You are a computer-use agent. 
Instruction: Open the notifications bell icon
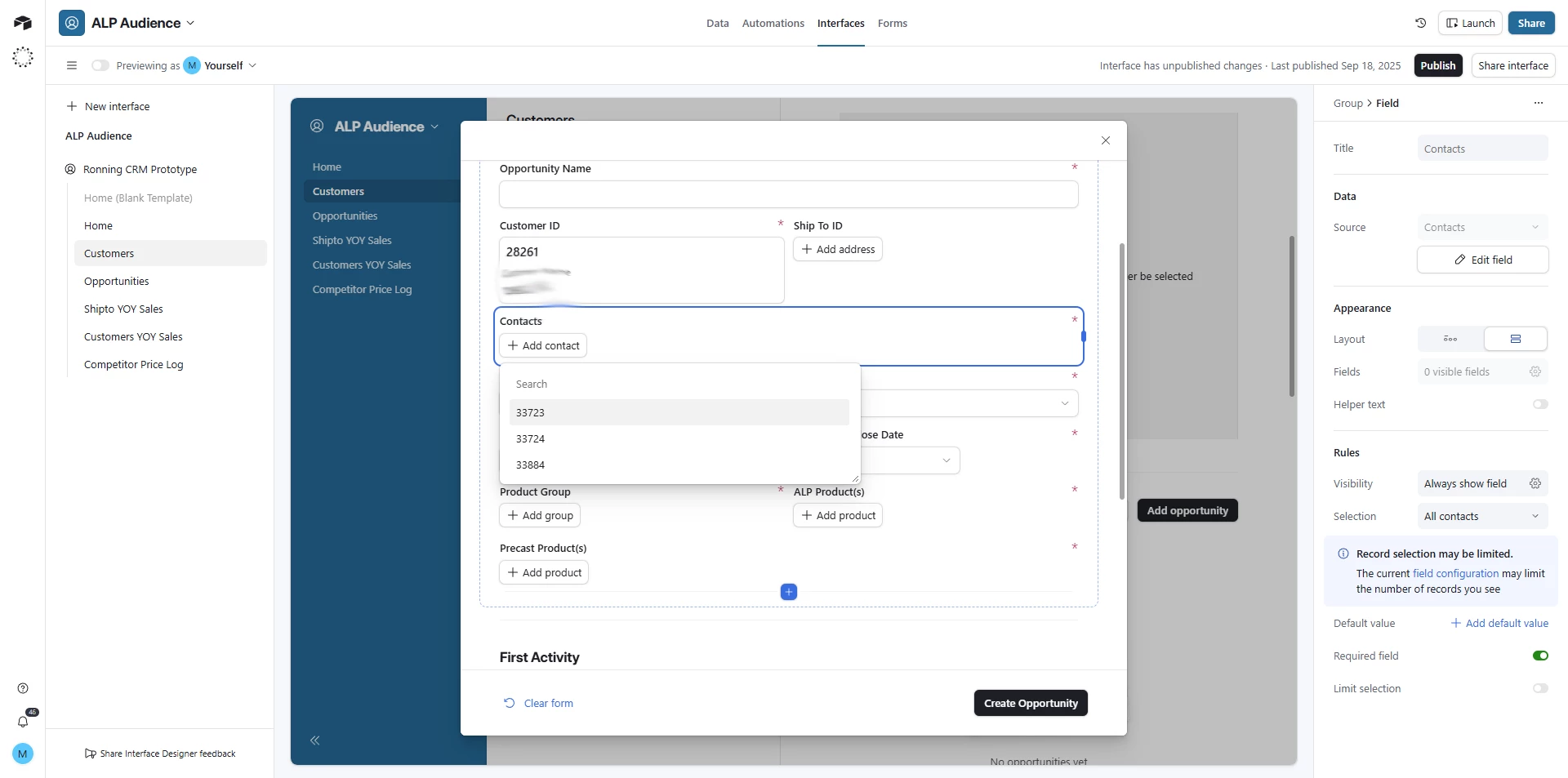pos(23,722)
